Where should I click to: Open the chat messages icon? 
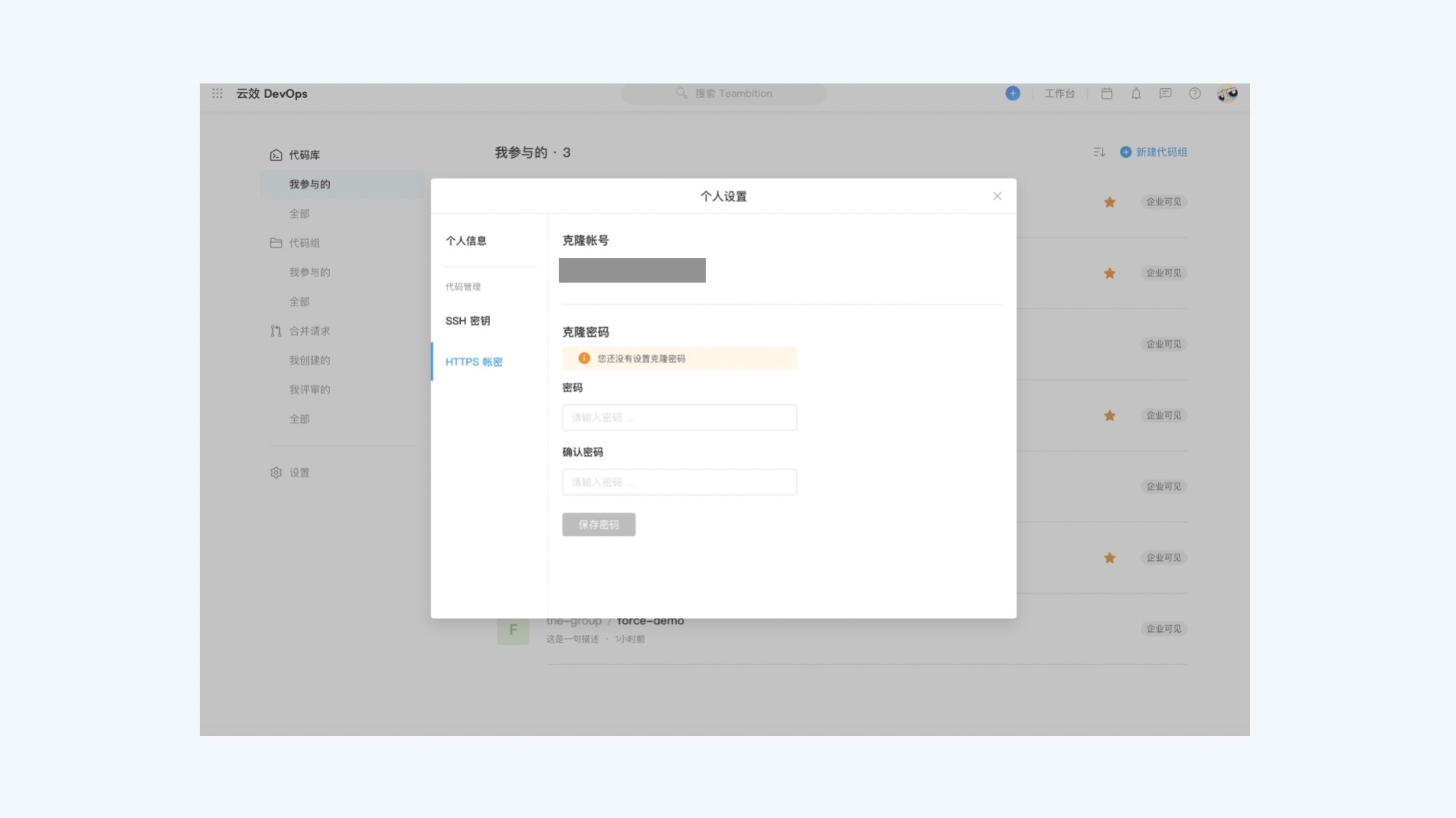[1165, 93]
